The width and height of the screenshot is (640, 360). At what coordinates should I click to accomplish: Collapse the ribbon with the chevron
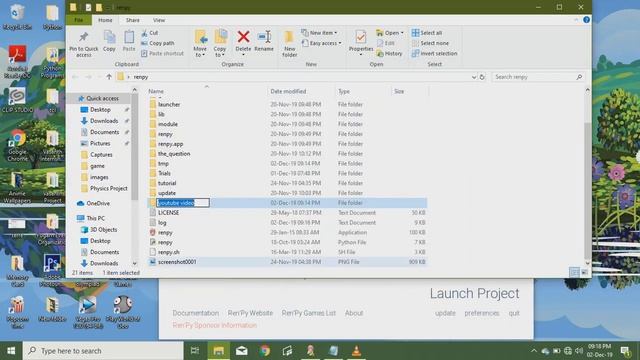click(x=576, y=20)
